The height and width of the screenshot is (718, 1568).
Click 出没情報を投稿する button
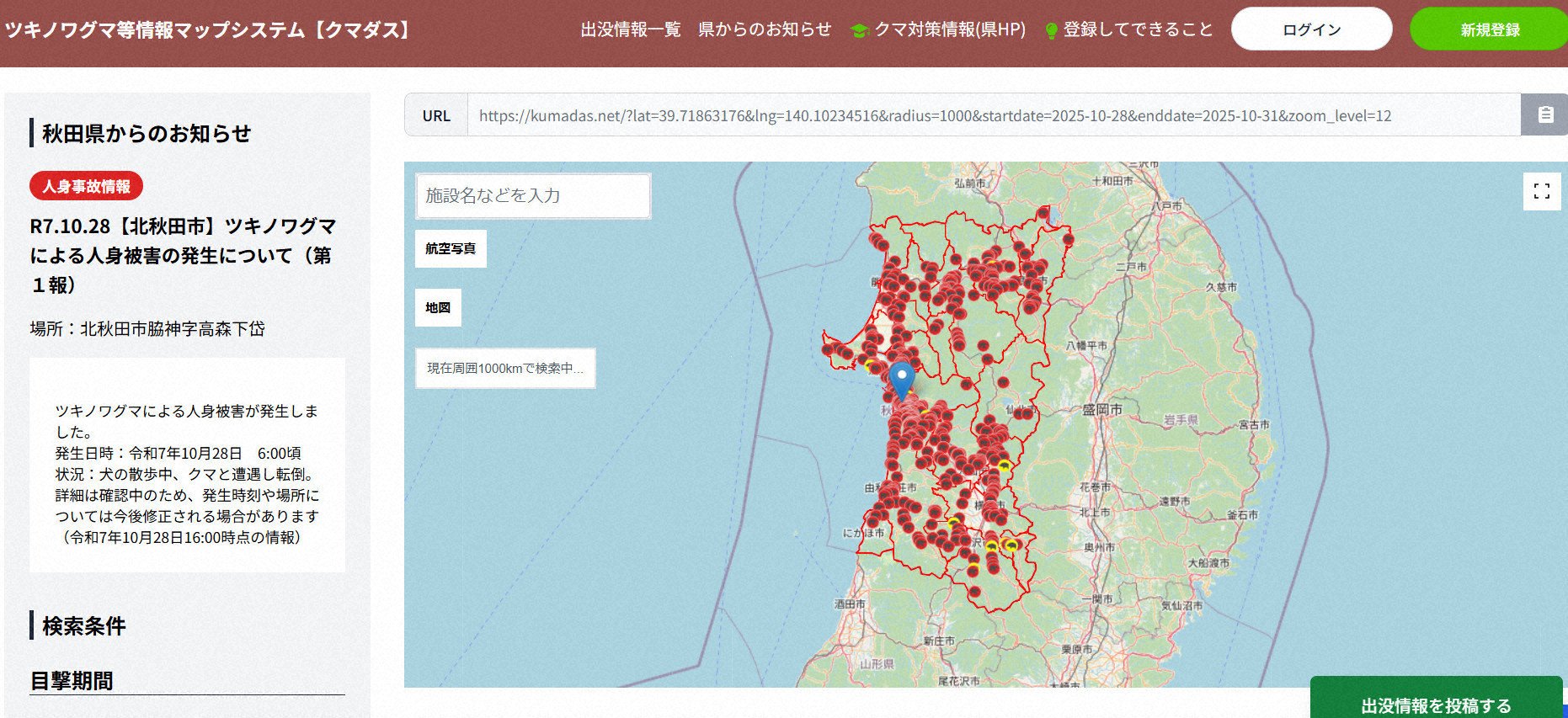pyautogui.click(x=1436, y=705)
